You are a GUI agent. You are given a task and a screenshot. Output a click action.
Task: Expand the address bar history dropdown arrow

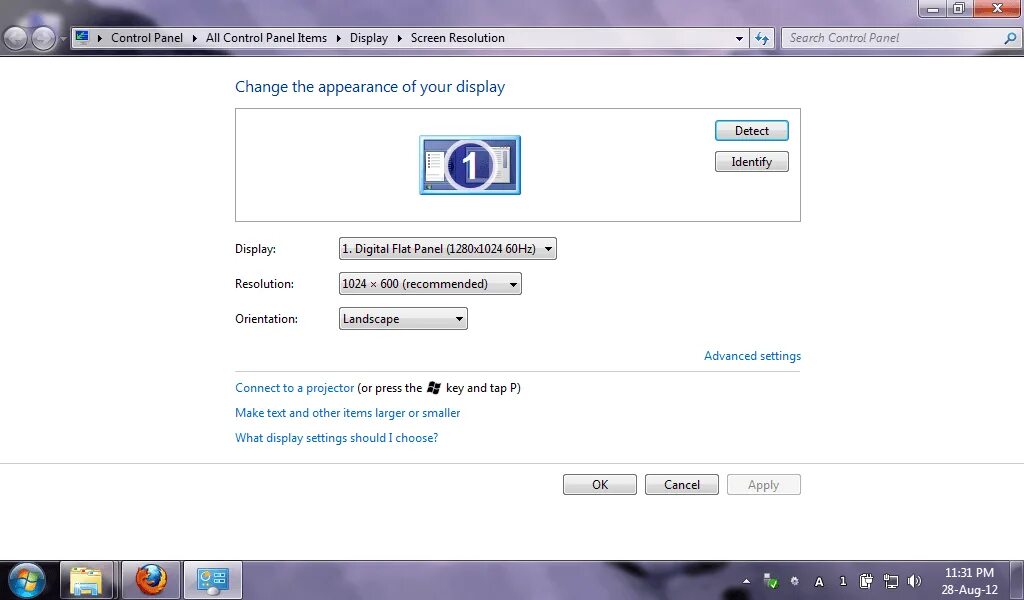click(739, 39)
